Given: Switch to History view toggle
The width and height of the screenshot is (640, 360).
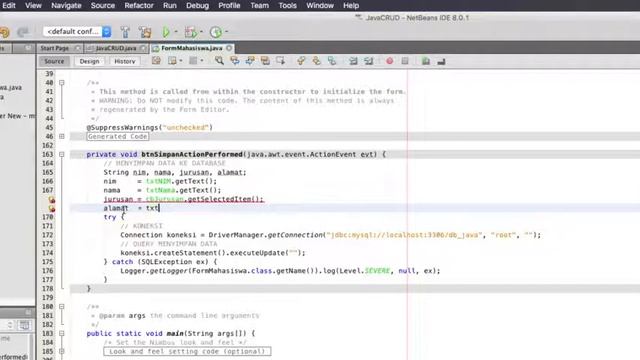Looking at the screenshot, I should [124, 61].
